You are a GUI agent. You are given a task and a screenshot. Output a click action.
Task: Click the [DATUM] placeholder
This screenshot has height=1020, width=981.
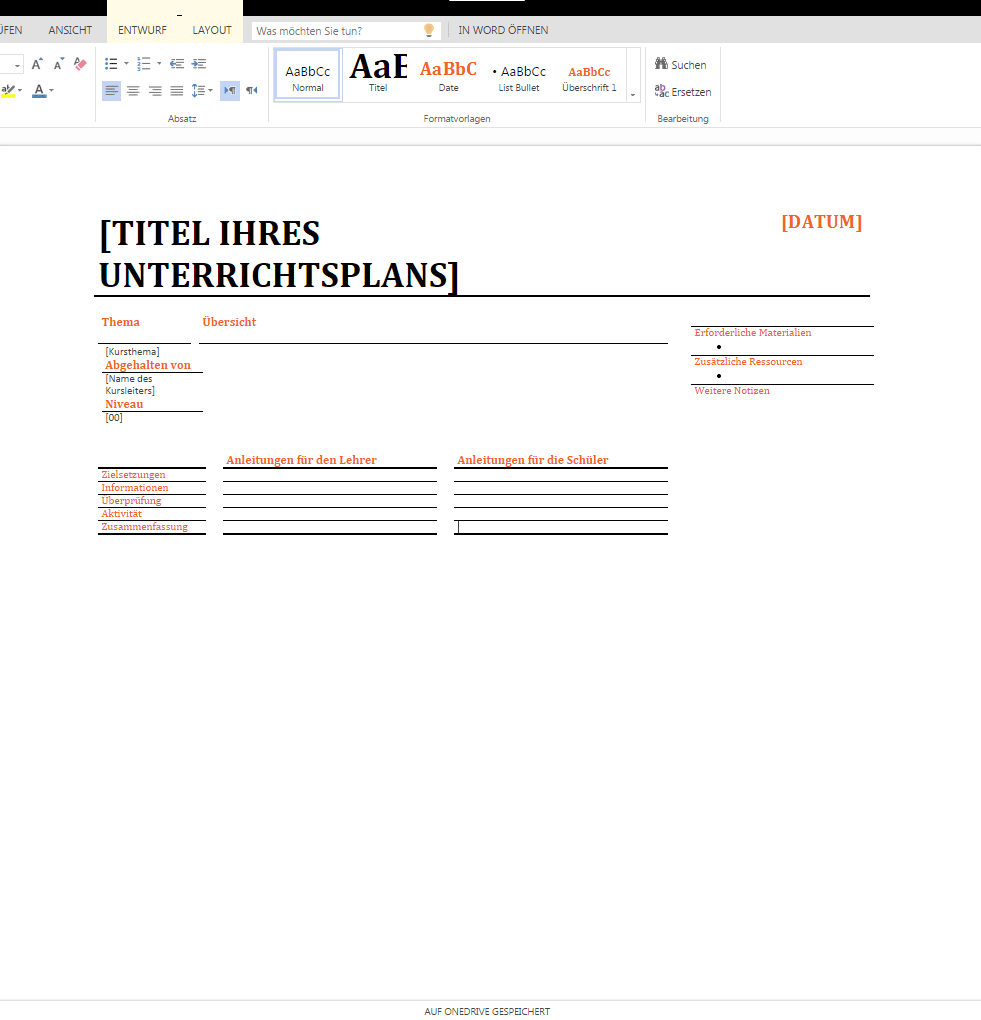tap(822, 222)
